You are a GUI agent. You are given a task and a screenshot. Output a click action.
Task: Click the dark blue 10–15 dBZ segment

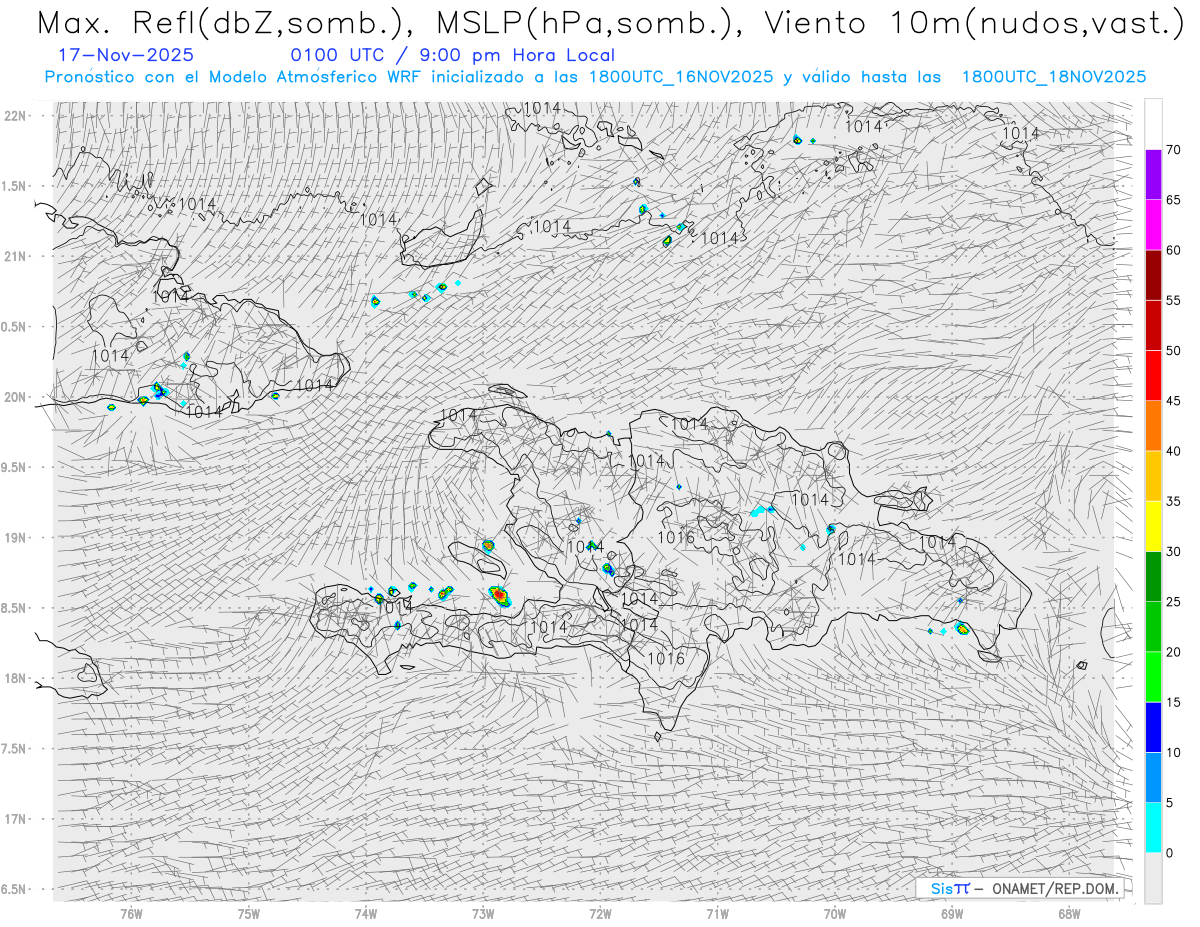coord(1153,727)
